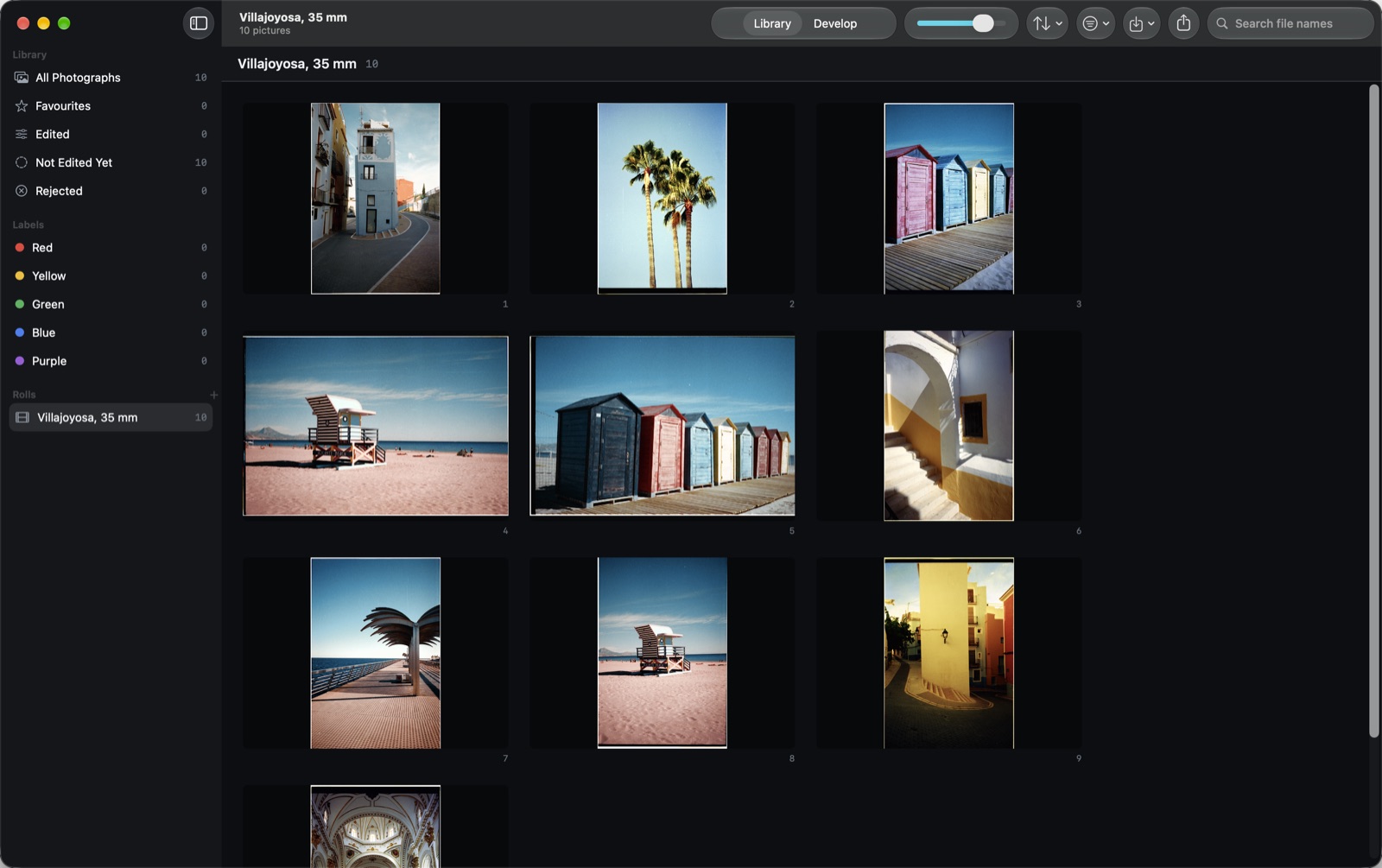Viewport: 1382px width, 868px height.
Task: Select photo 6 of archway and stairs
Action: 949,426
